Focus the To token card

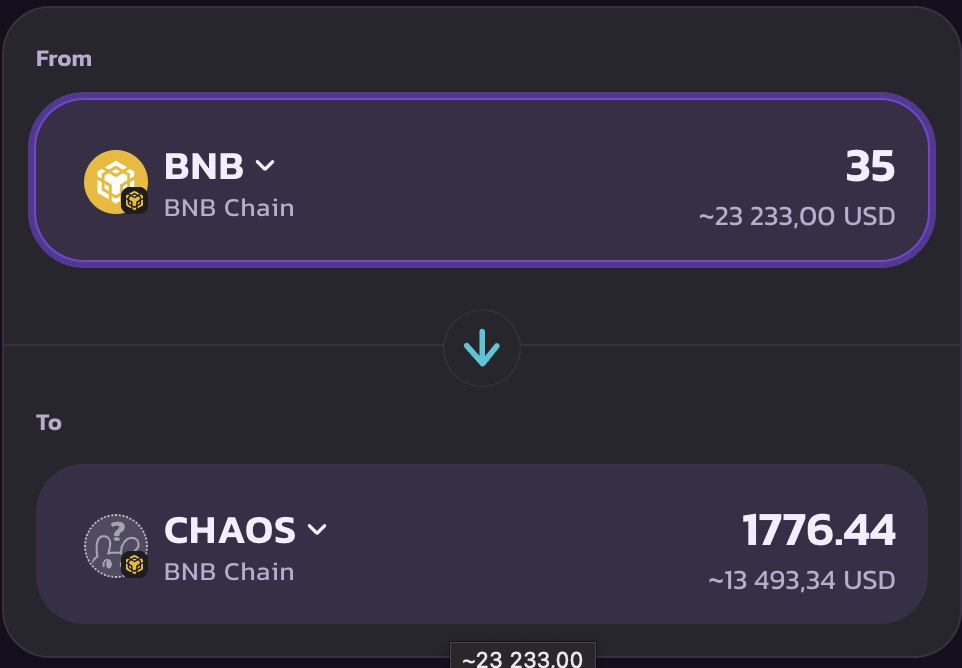pyautogui.click(x=482, y=544)
